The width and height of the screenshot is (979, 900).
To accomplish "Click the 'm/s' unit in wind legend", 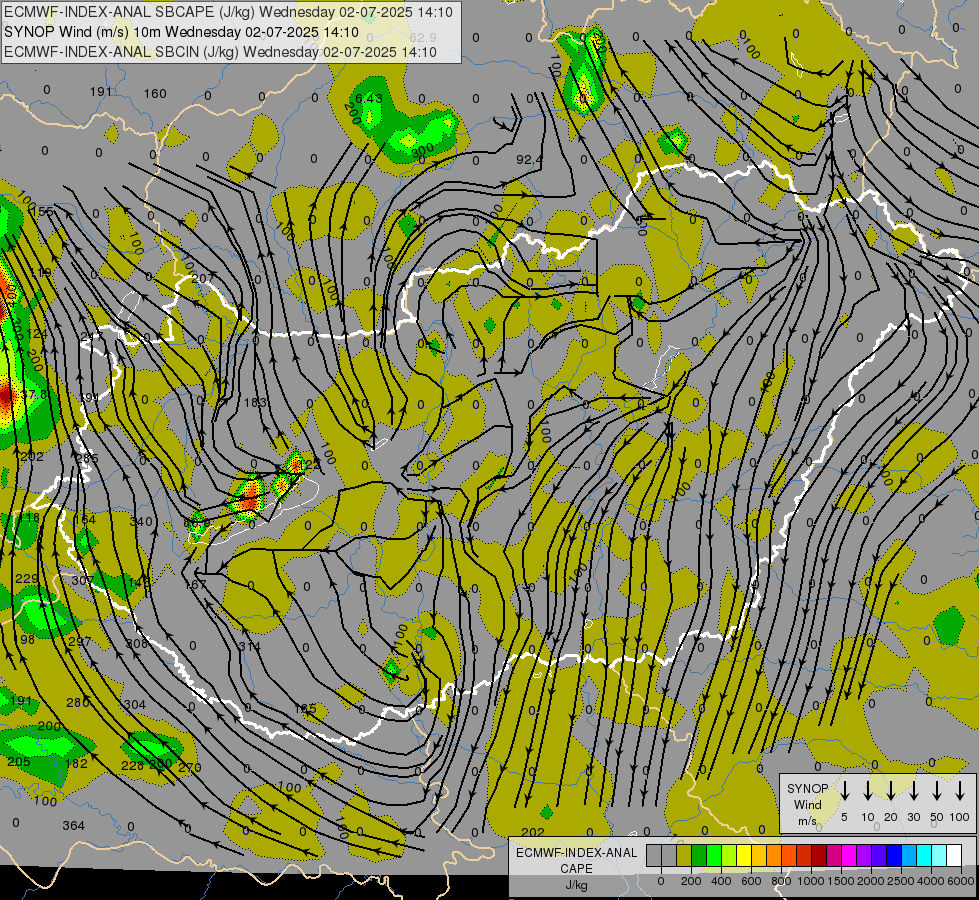I will pyautogui.click(x=807, y=821).
